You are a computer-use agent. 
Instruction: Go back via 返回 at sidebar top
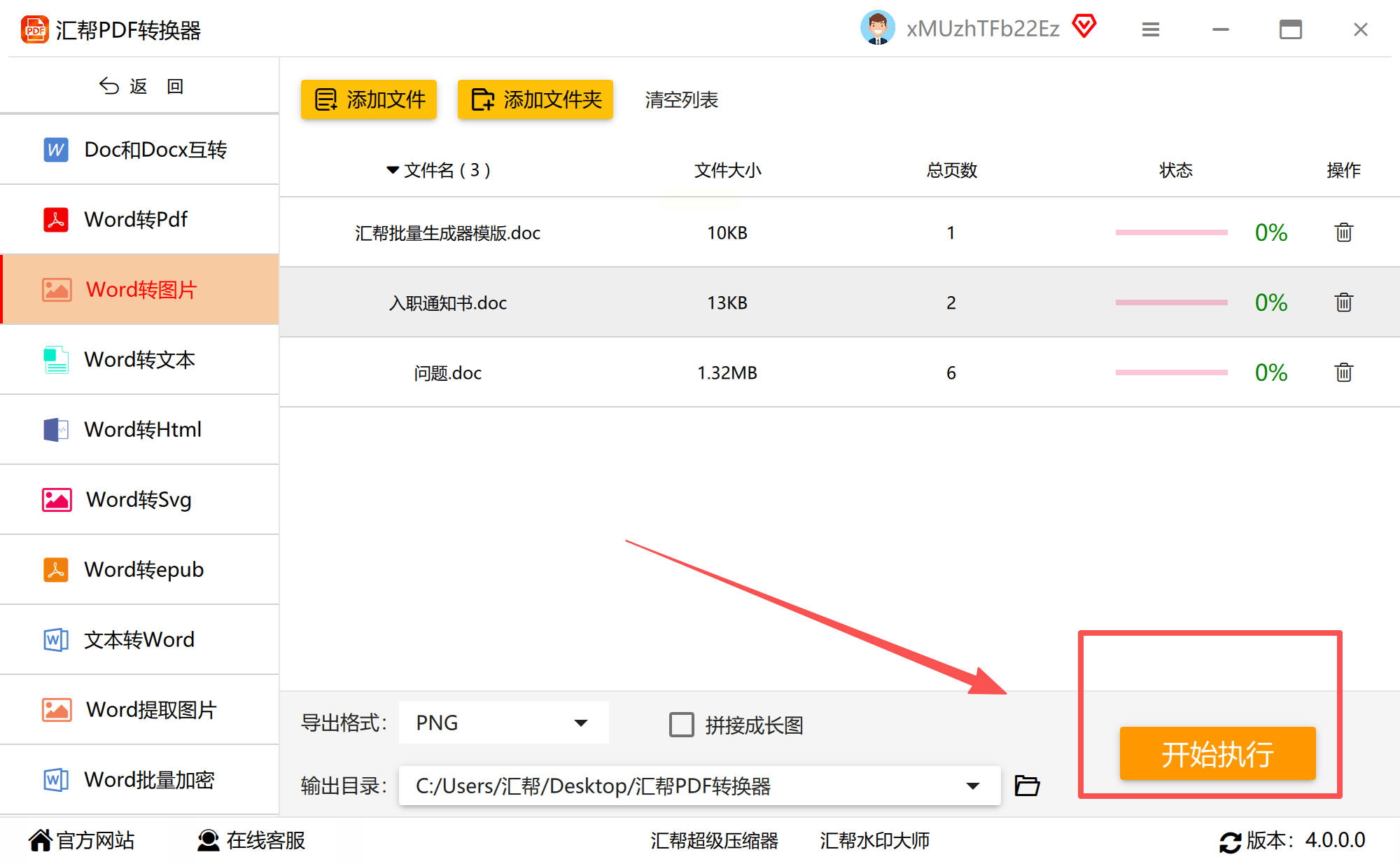(140, 86)
